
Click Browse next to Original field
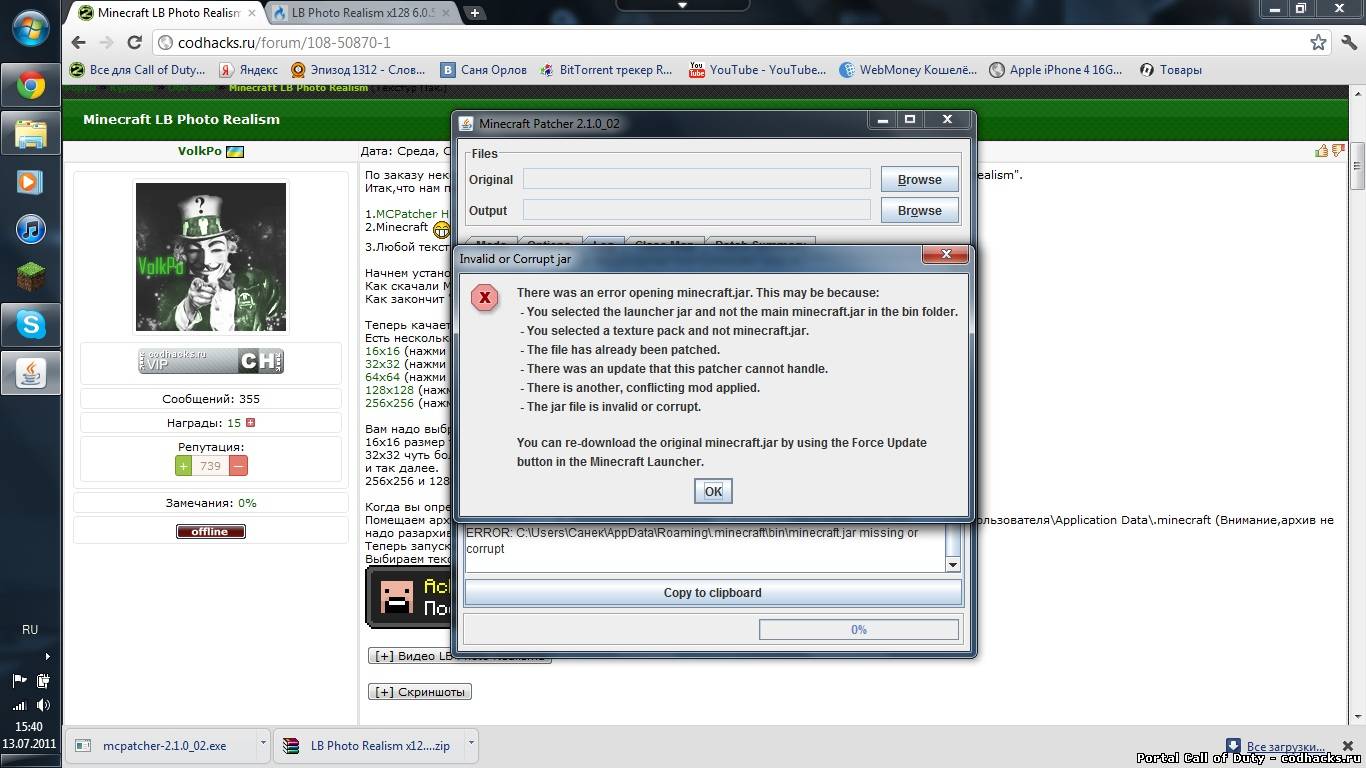coord(919,179)
